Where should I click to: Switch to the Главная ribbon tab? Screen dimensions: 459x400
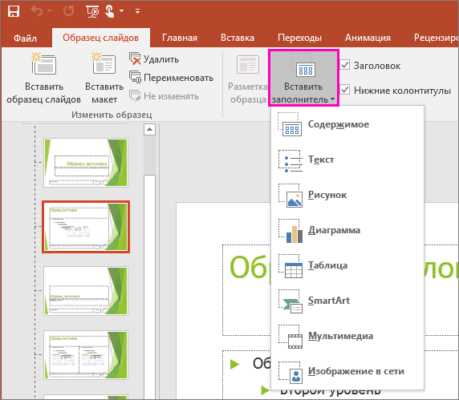click(180, 38)
